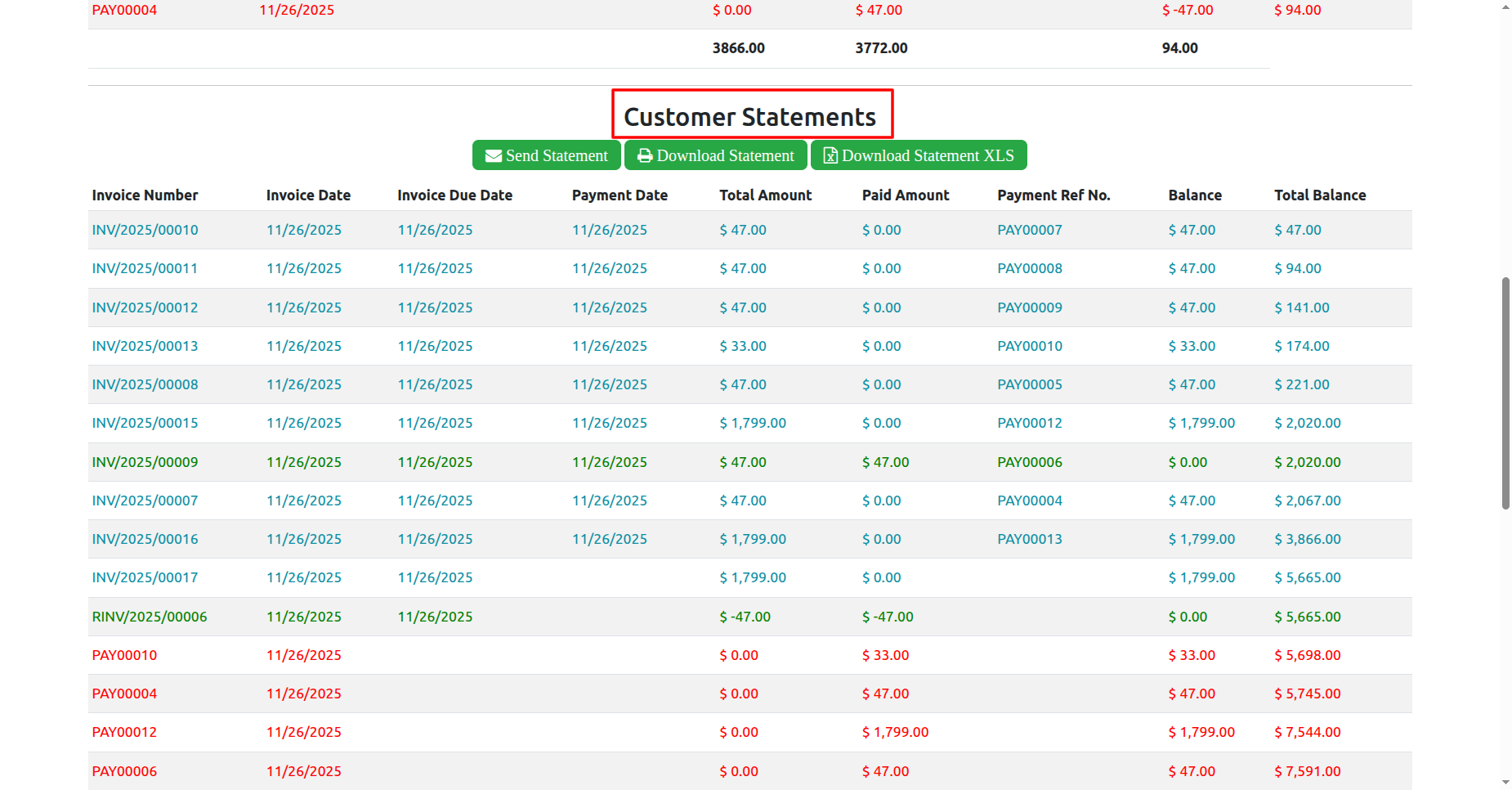Open credit note RINV/2025/00006
The width and height of the screenshot is (1512, 790).
(150, 617)
